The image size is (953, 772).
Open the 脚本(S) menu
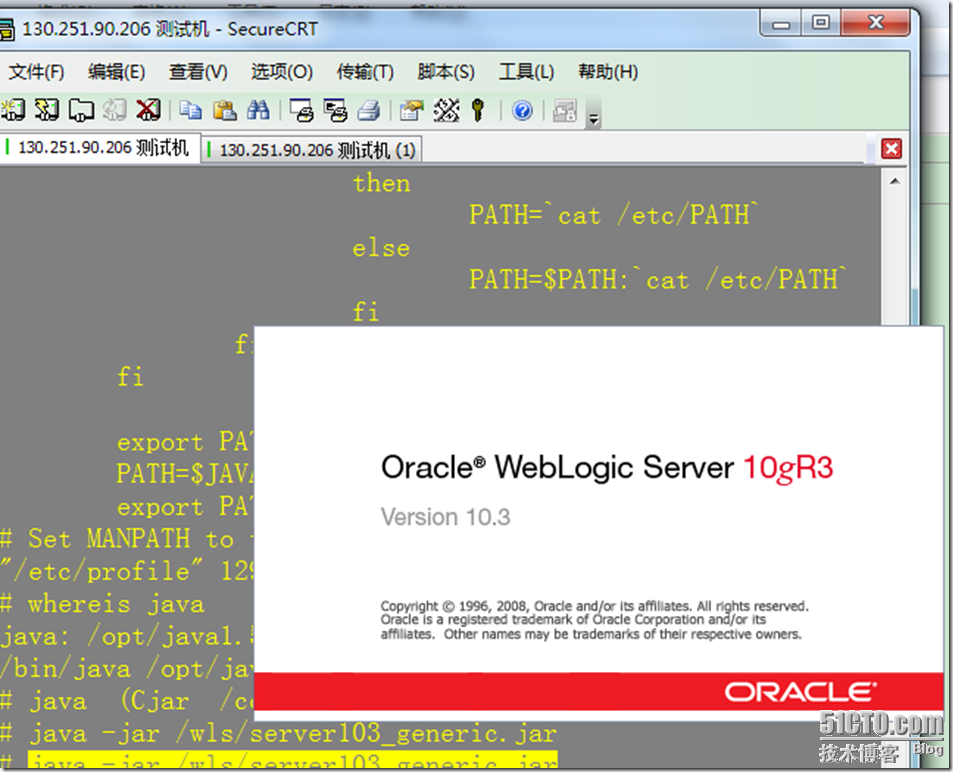click(446, 72)
